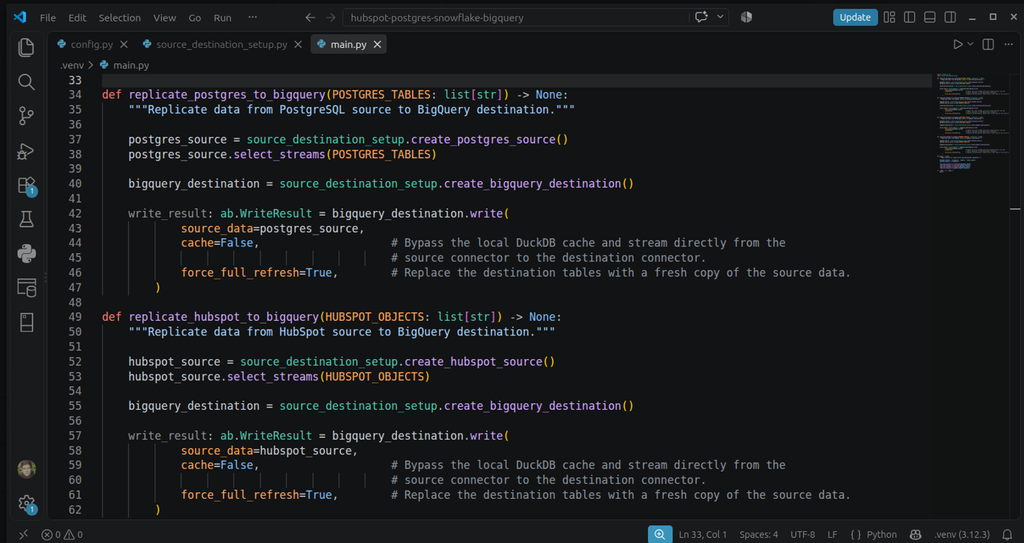Open the overflow menu ellipsis in menu bar
The image size is (1024, 543).
point(253,18)
